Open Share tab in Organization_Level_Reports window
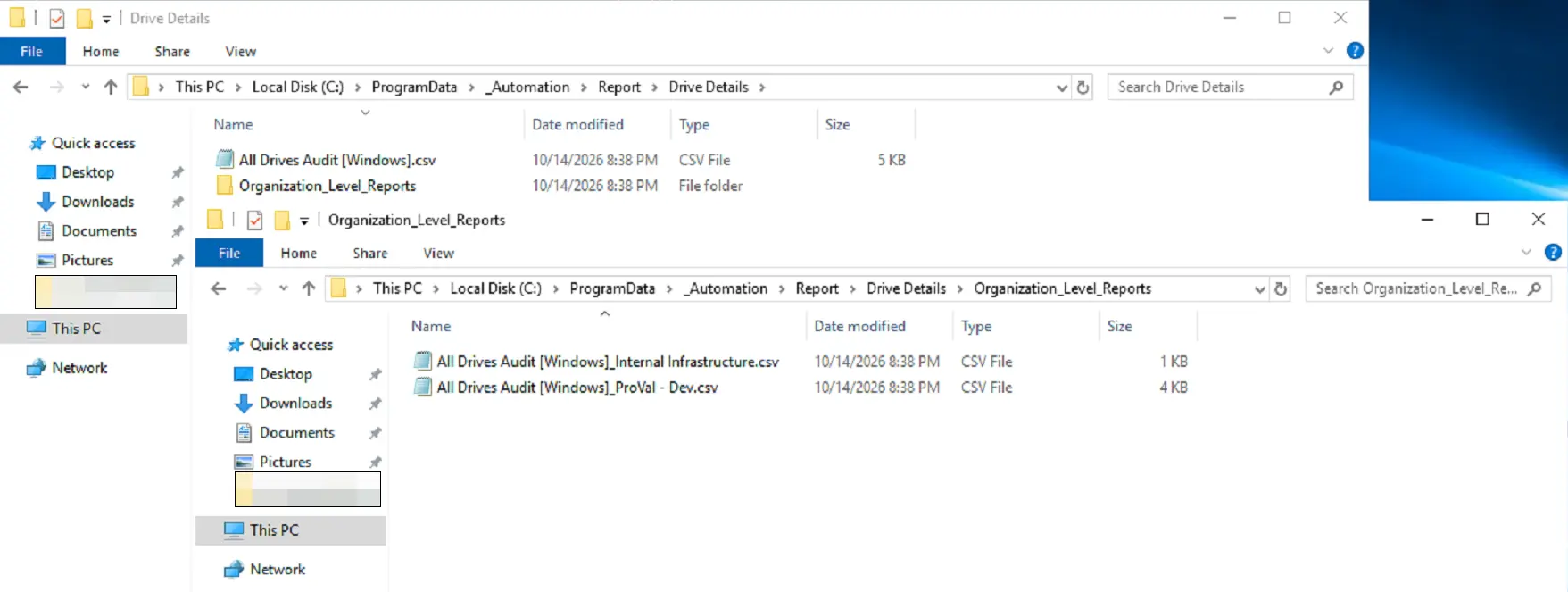This screenshot has height=592, width=1568. pyautogui.click(x=370, y=254)
